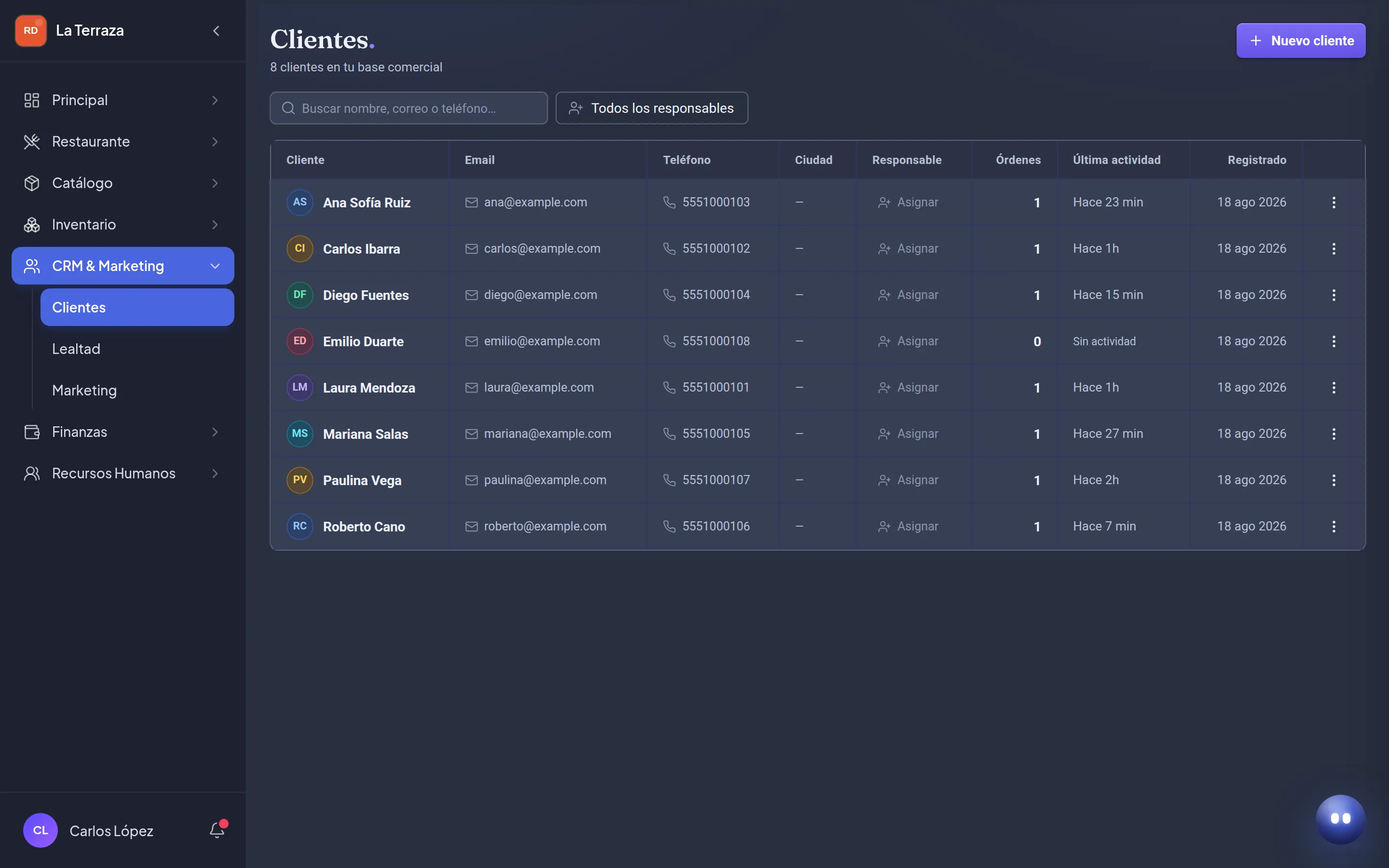Open the notifications bell
The width and height of the screenshot is (1389, 868).
[x=217, y=830]
